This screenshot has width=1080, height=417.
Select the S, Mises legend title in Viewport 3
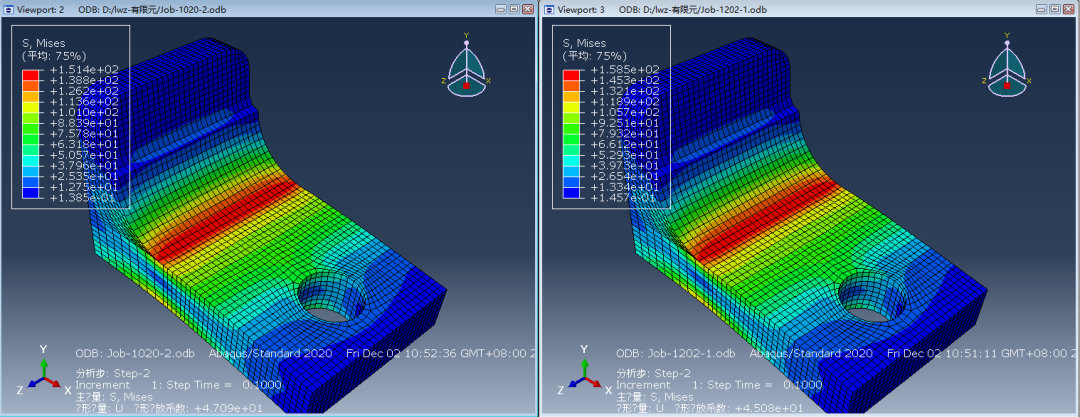click(585, 43)
